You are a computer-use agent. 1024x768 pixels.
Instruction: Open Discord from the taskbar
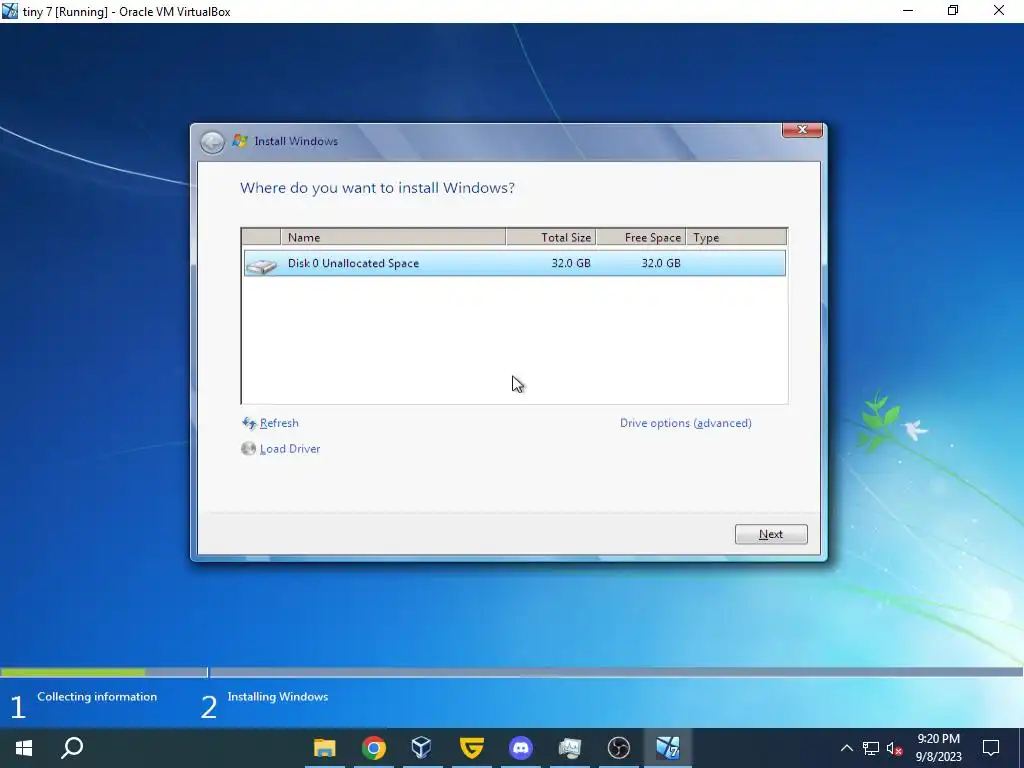point(520,748)
